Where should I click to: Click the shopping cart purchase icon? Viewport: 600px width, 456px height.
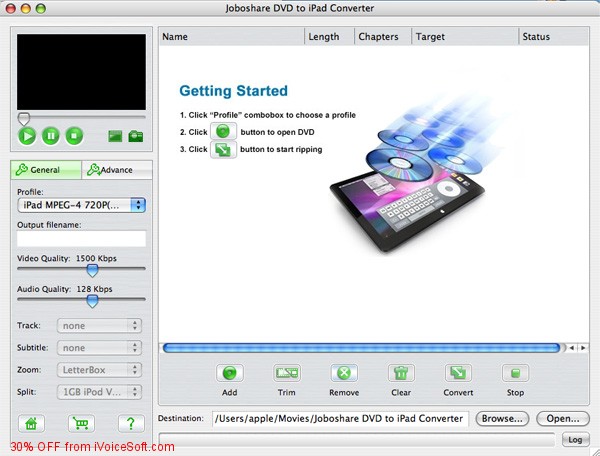point(81,423)
